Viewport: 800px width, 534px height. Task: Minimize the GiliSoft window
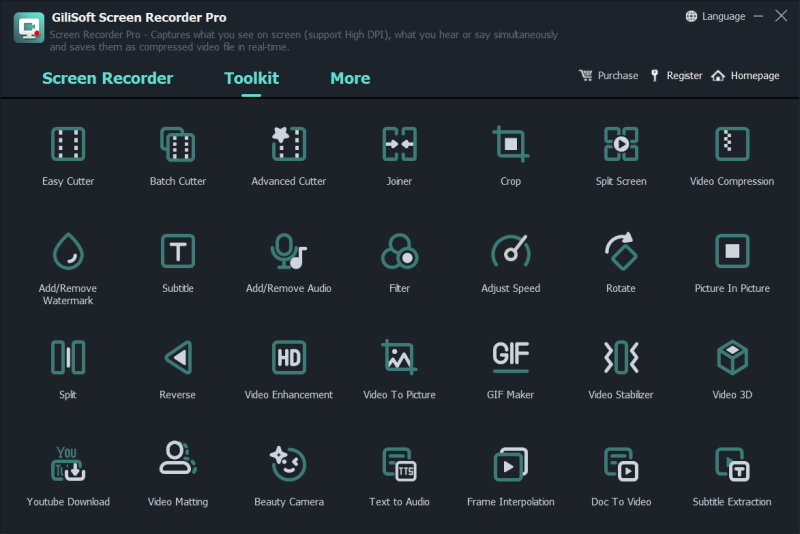pyautogui.click(x=759, y=16)
